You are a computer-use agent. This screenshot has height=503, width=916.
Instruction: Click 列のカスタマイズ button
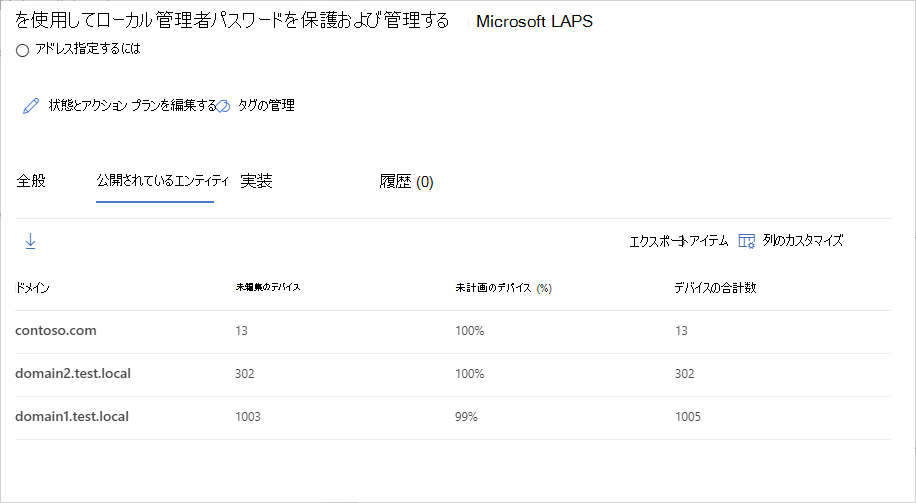802,241
